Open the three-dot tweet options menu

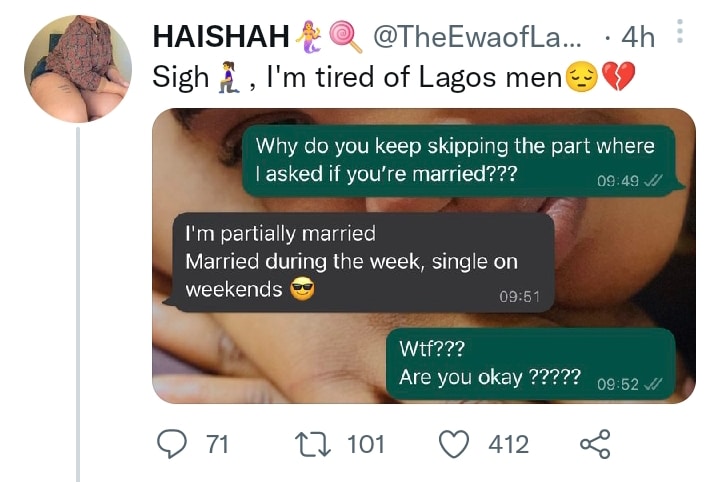point(680,33)
